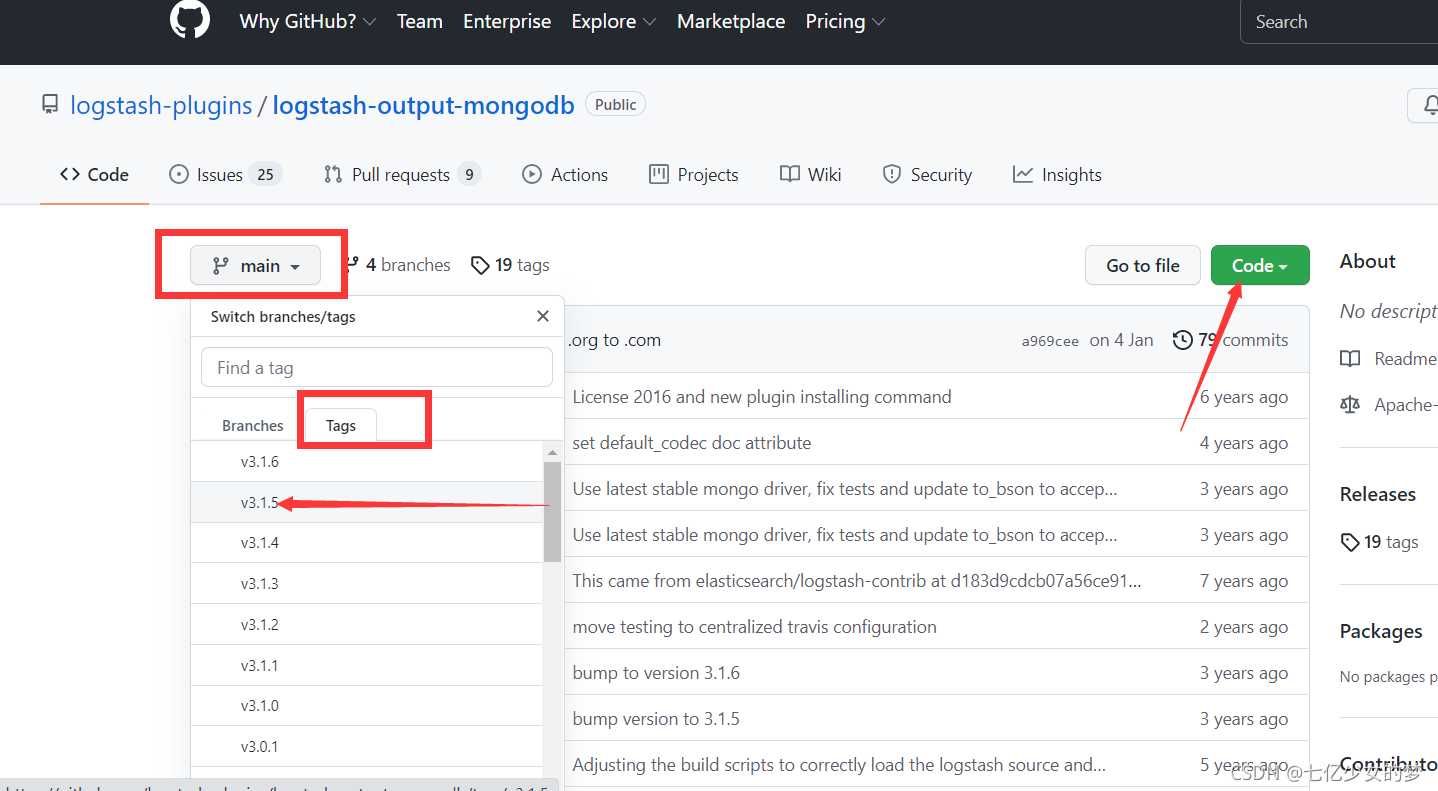Expand the green Code dropdown

click(1259, 265)
